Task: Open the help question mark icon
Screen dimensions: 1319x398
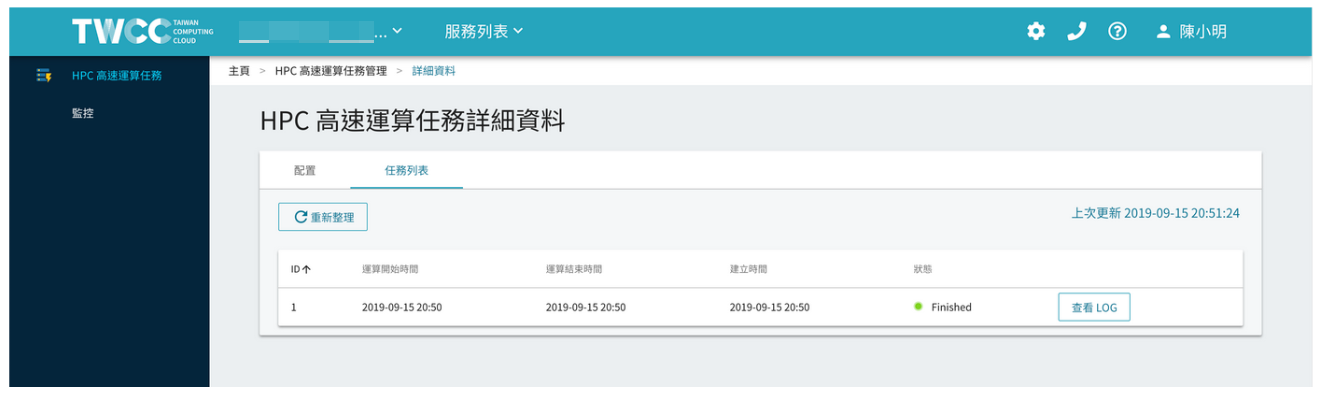Action: pos(1118,31)
